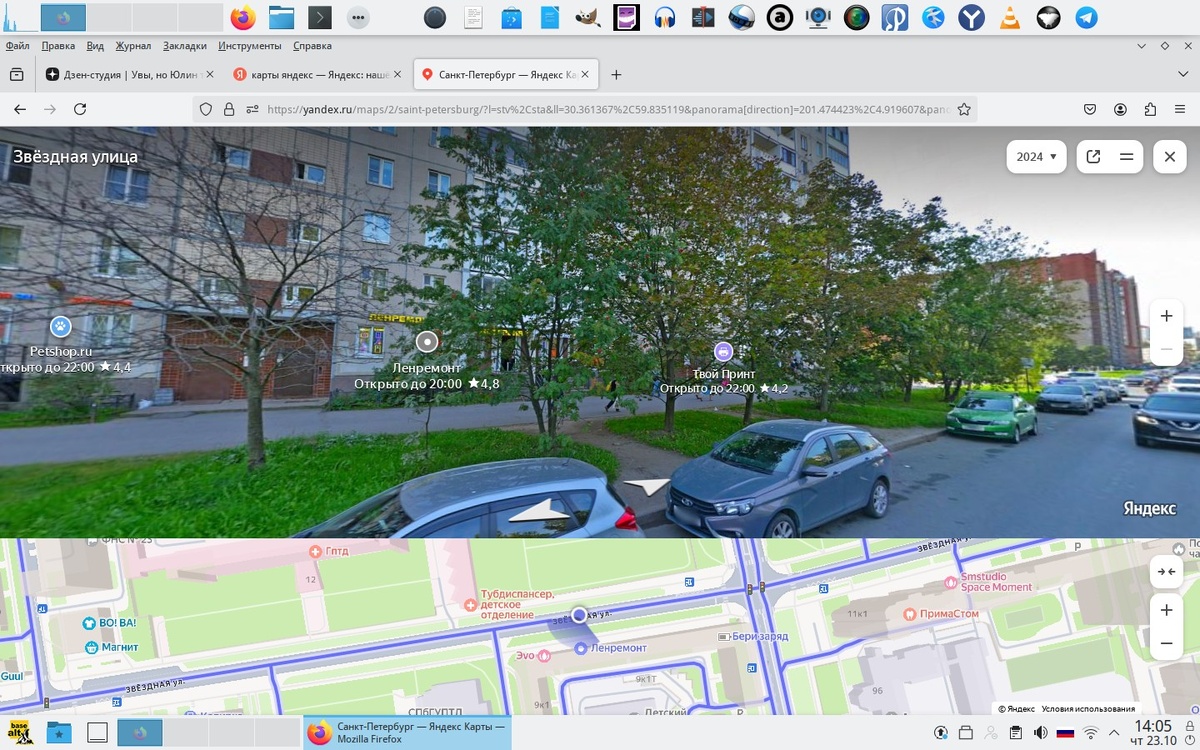Open the Вид menu
1200x750 pixels.
point(95,46)
